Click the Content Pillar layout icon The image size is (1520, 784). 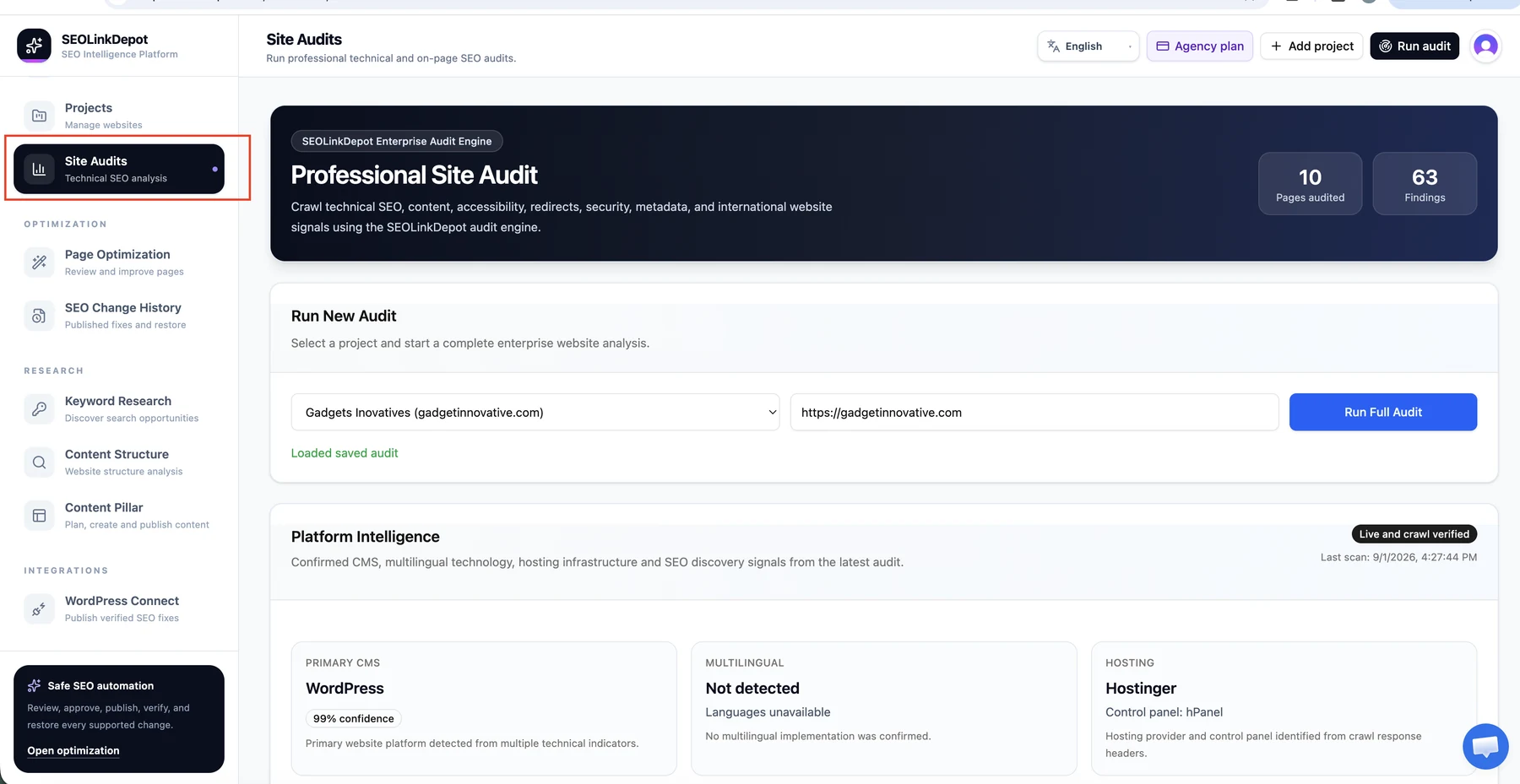click(x=39, y=515)
